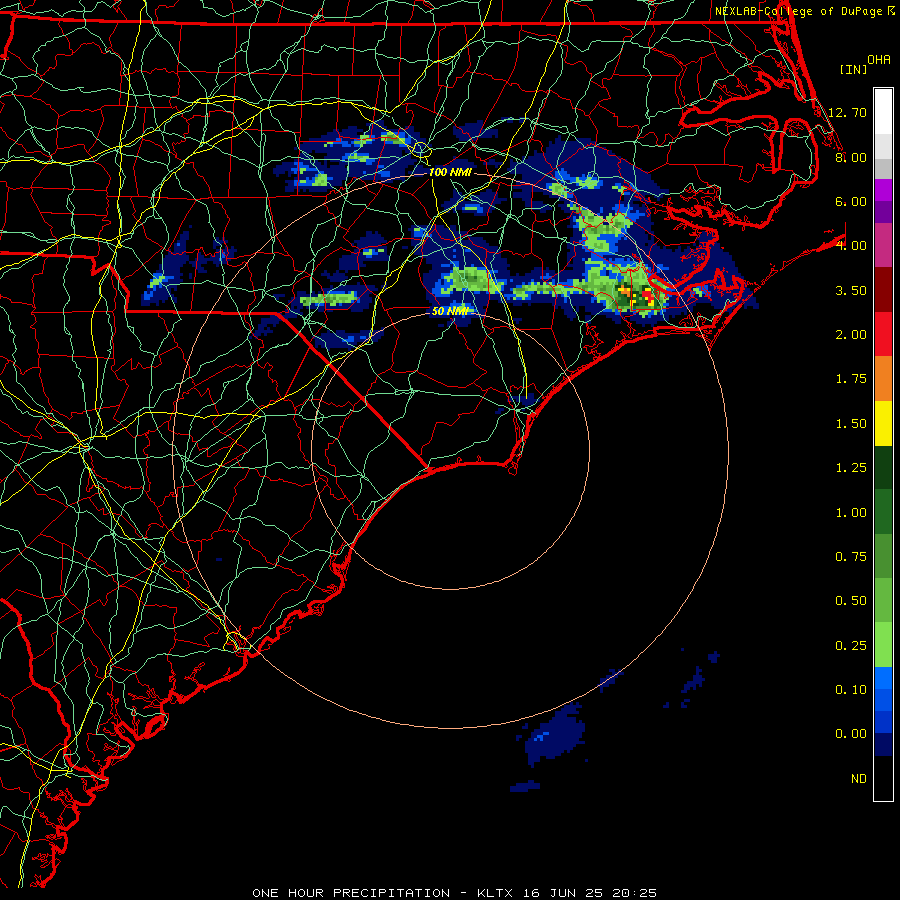
Task: Select the '0.25' scale label
Action: 851,645
